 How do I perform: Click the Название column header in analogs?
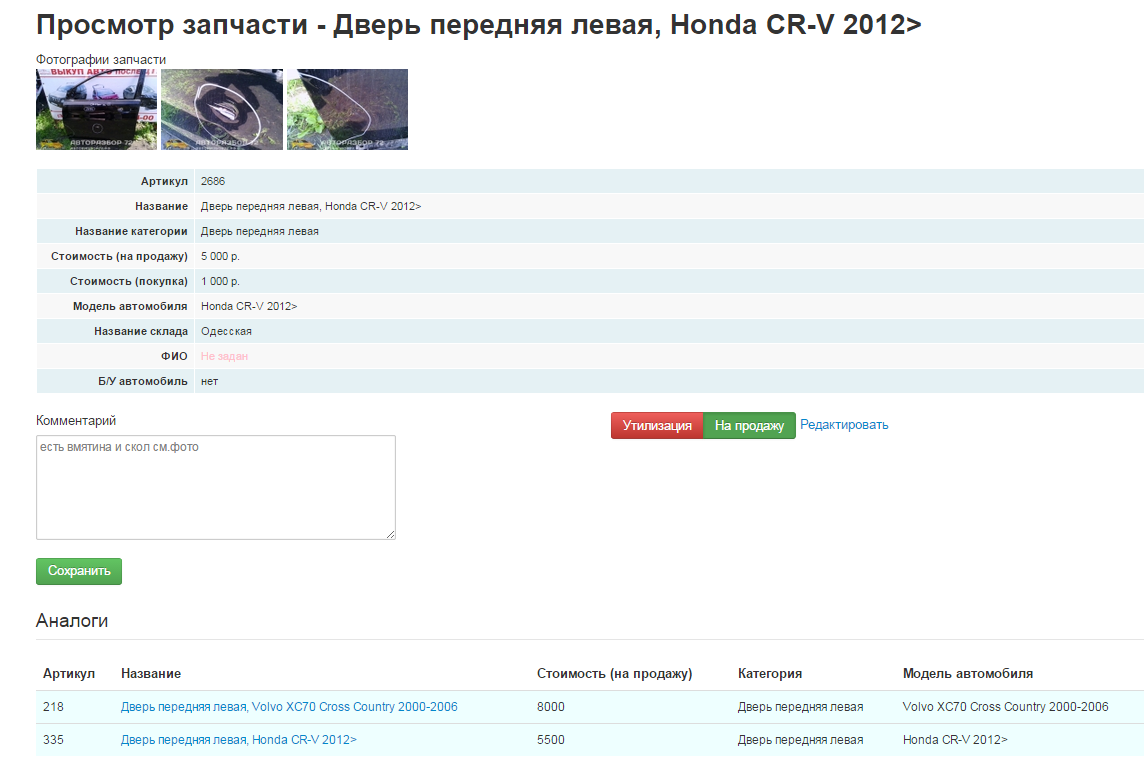(151, 673)
